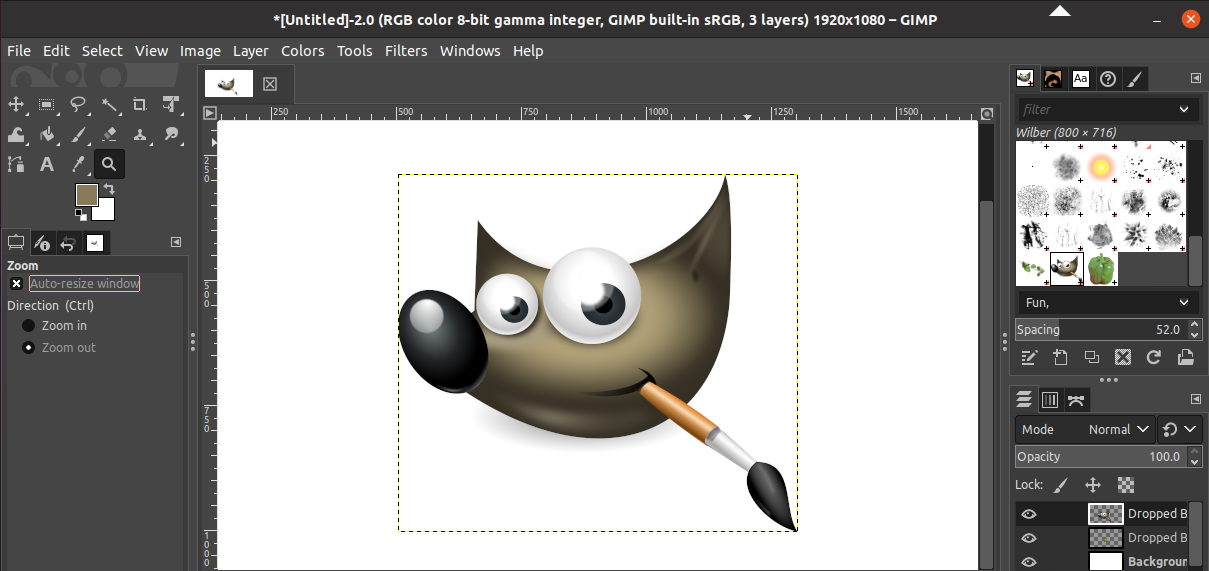Select the Fuzzy Select wand tool

click(109, 104)
